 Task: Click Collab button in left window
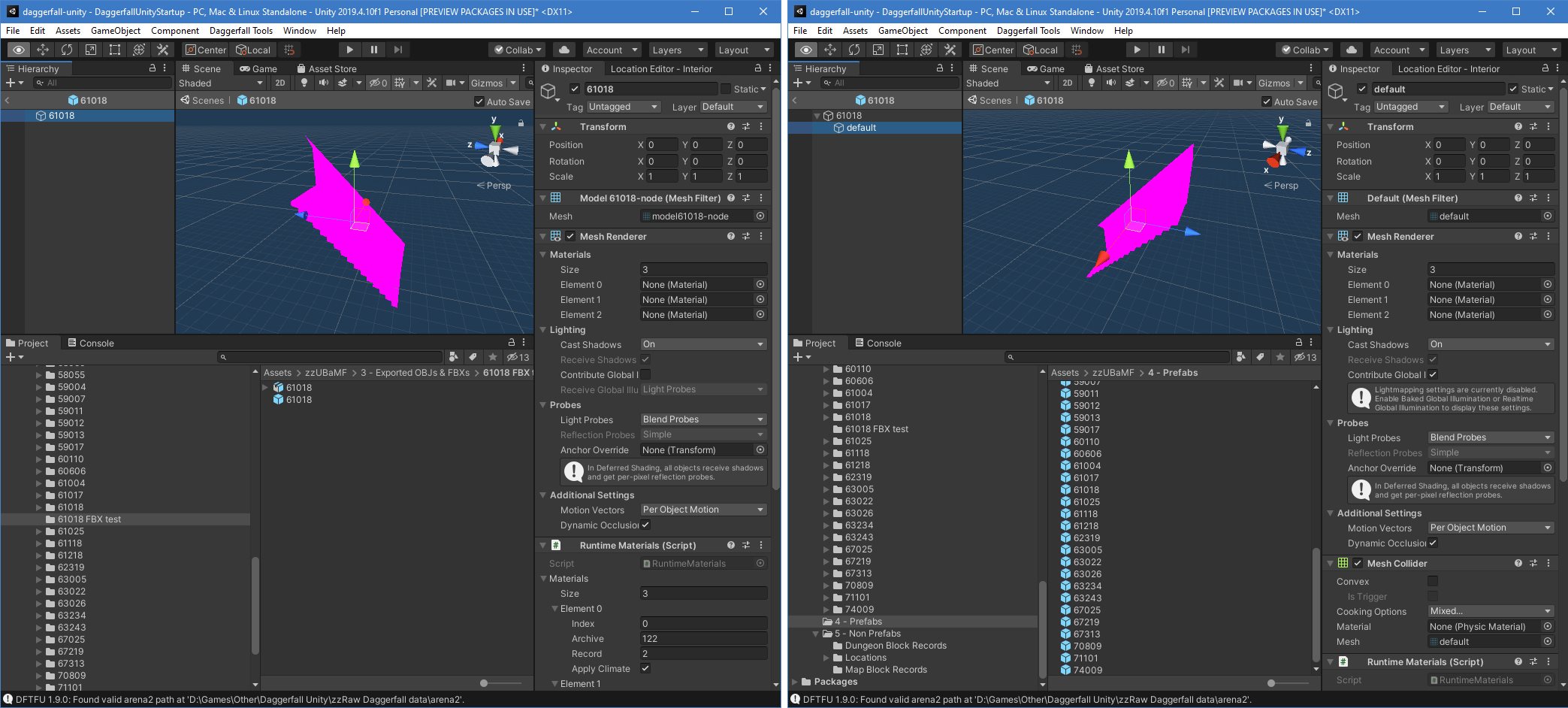[518, 50]
